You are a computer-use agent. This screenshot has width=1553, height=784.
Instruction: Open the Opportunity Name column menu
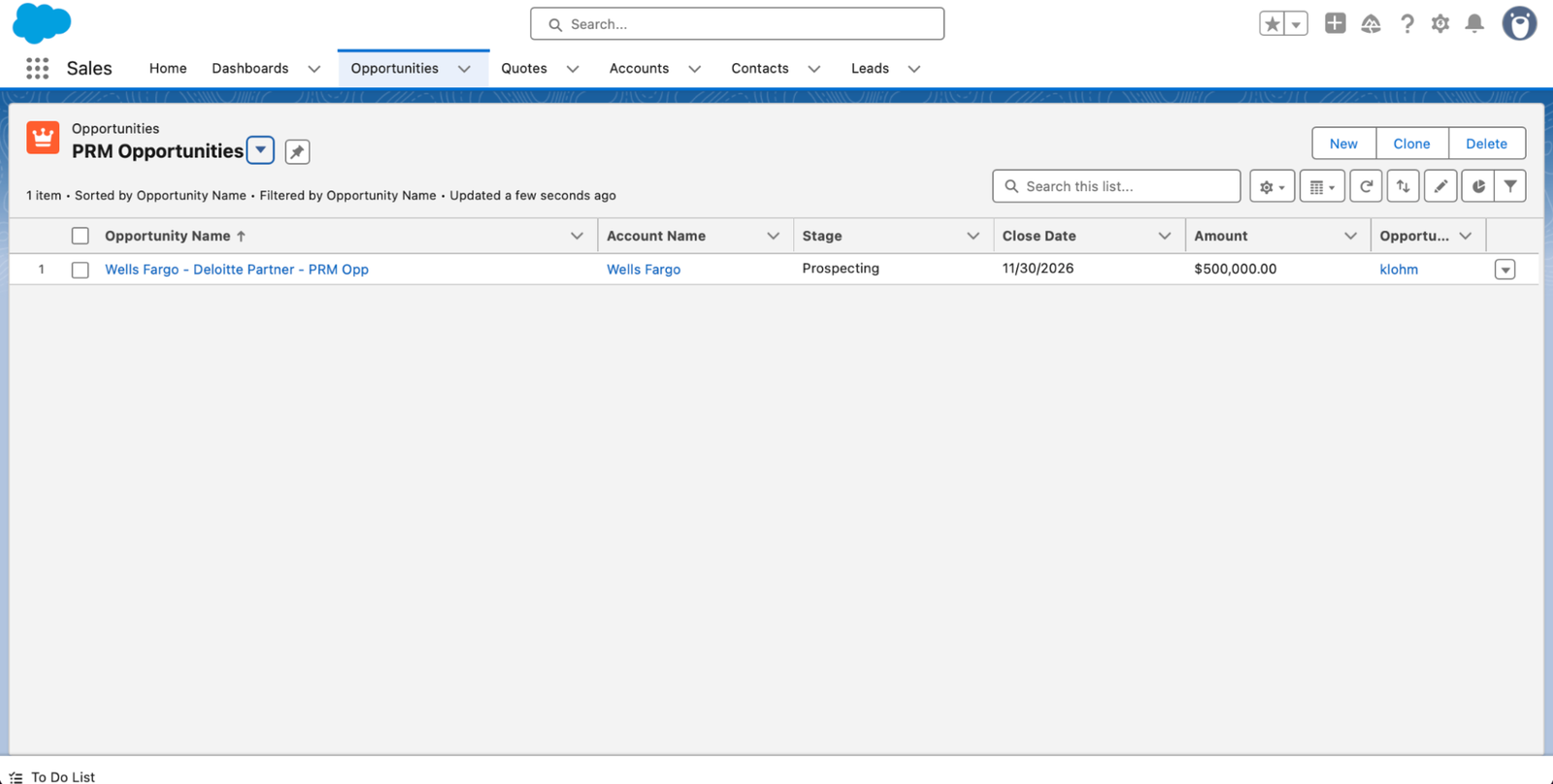[577, 236]
